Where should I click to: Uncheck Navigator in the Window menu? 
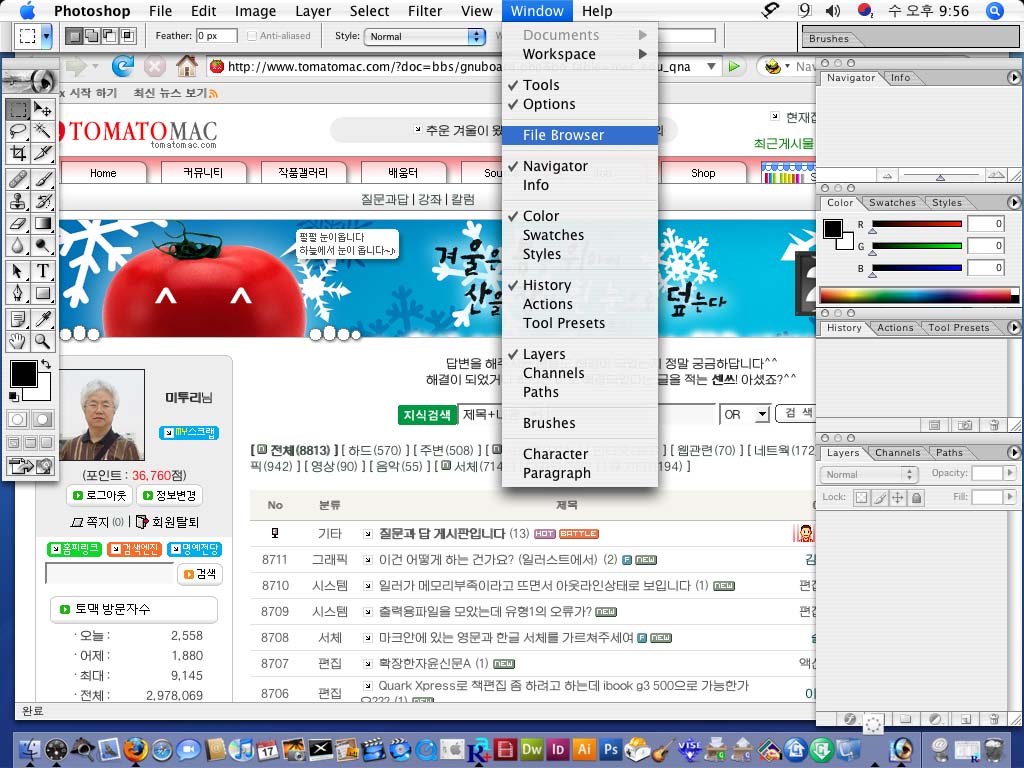coord(555,166)
